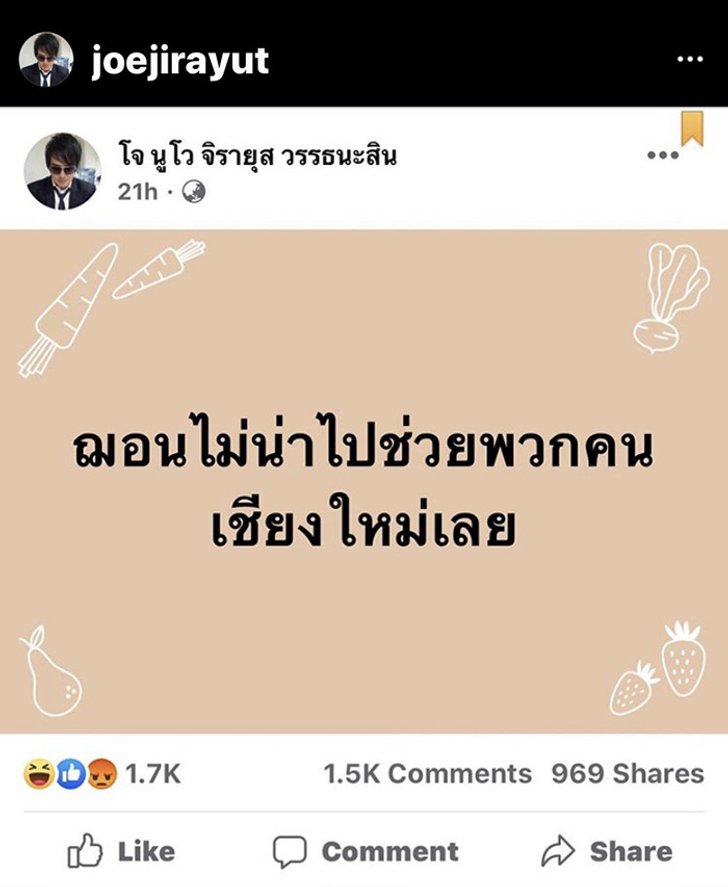
Task: Click the public globe privacy icon
Action: pyautogui.click(x=193, y=192)
